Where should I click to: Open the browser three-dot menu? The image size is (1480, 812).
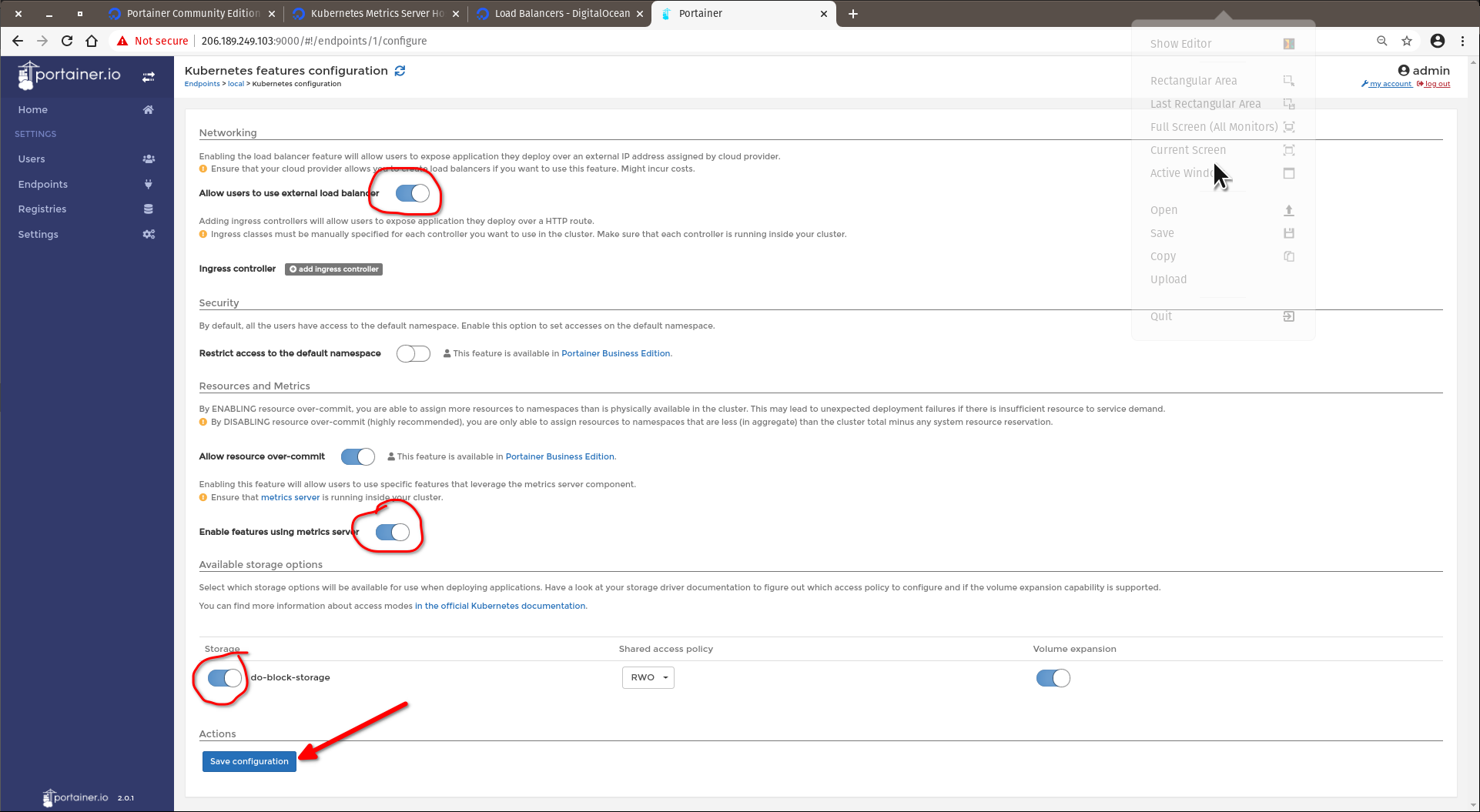(1463, 41)
